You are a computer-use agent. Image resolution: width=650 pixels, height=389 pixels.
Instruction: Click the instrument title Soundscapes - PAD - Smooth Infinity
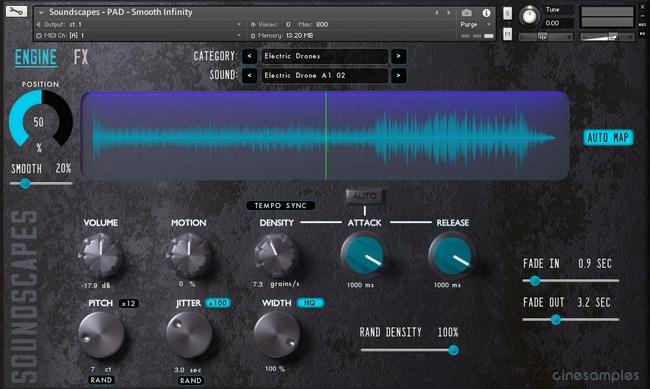pyautogui.click(x=121, y=12)
